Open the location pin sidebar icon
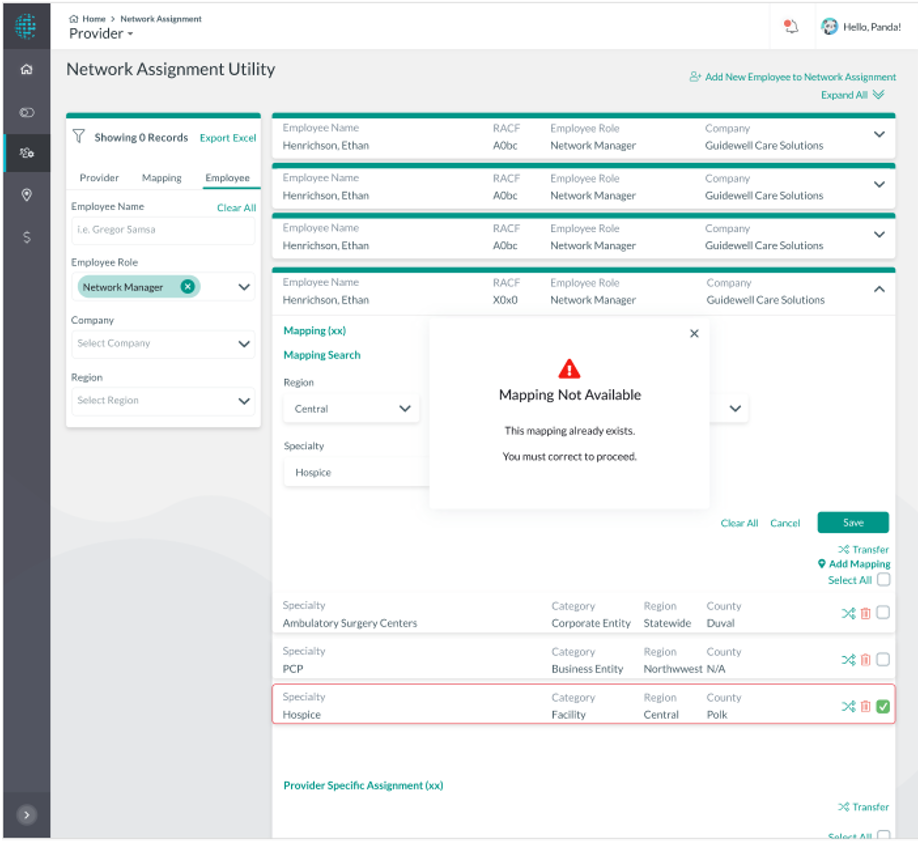This screenshot has width=918, height=841. pos(26,194)
